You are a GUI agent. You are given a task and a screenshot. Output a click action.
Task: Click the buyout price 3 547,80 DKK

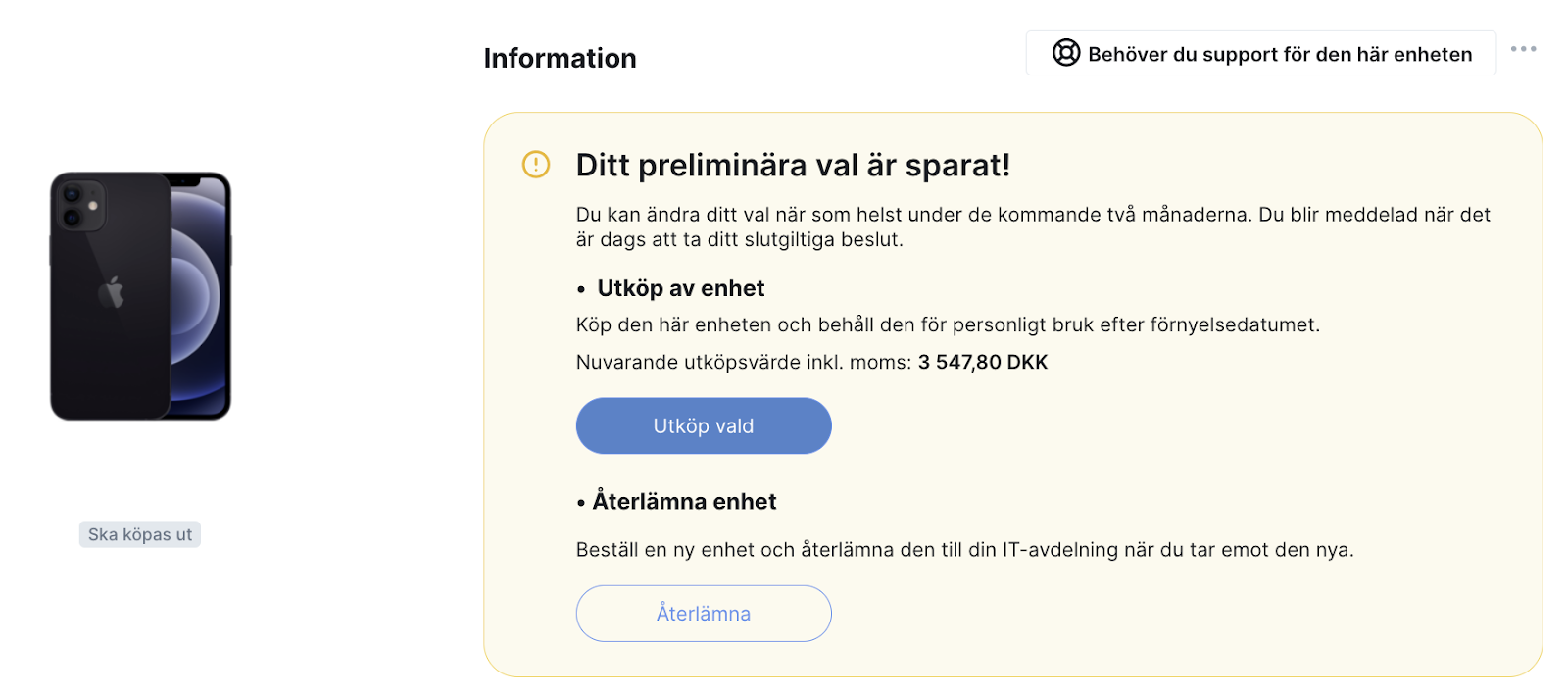point(983,362)
